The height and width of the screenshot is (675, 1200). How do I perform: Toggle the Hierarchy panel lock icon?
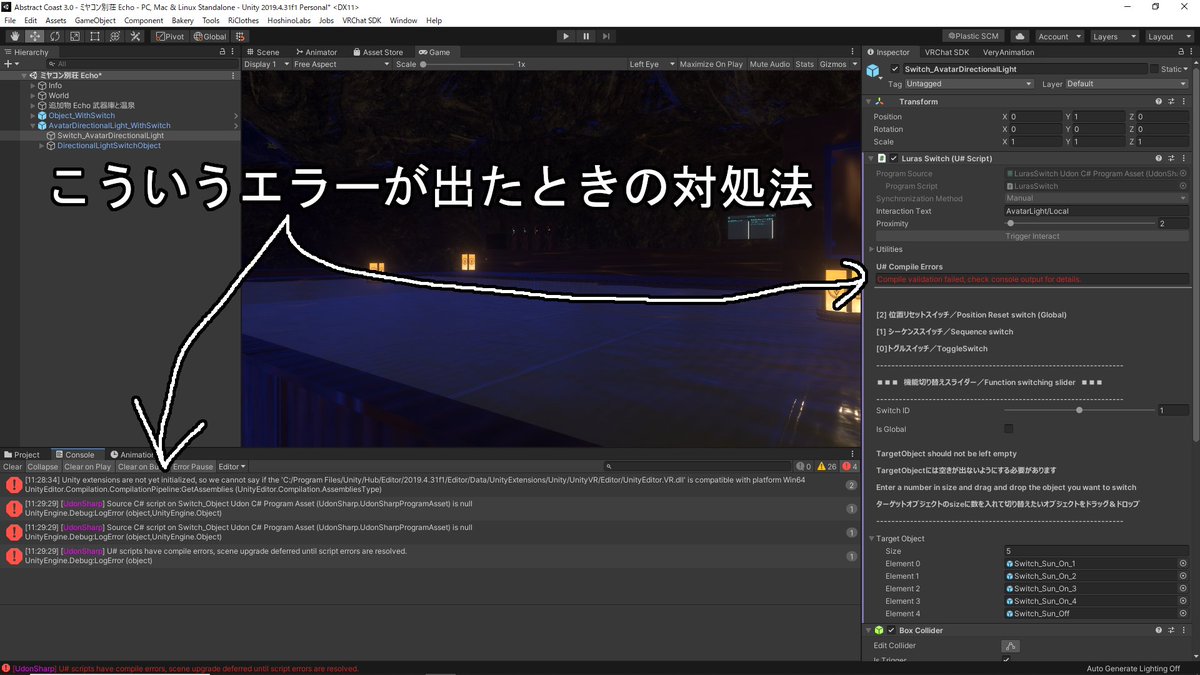[x=224, y=51]
